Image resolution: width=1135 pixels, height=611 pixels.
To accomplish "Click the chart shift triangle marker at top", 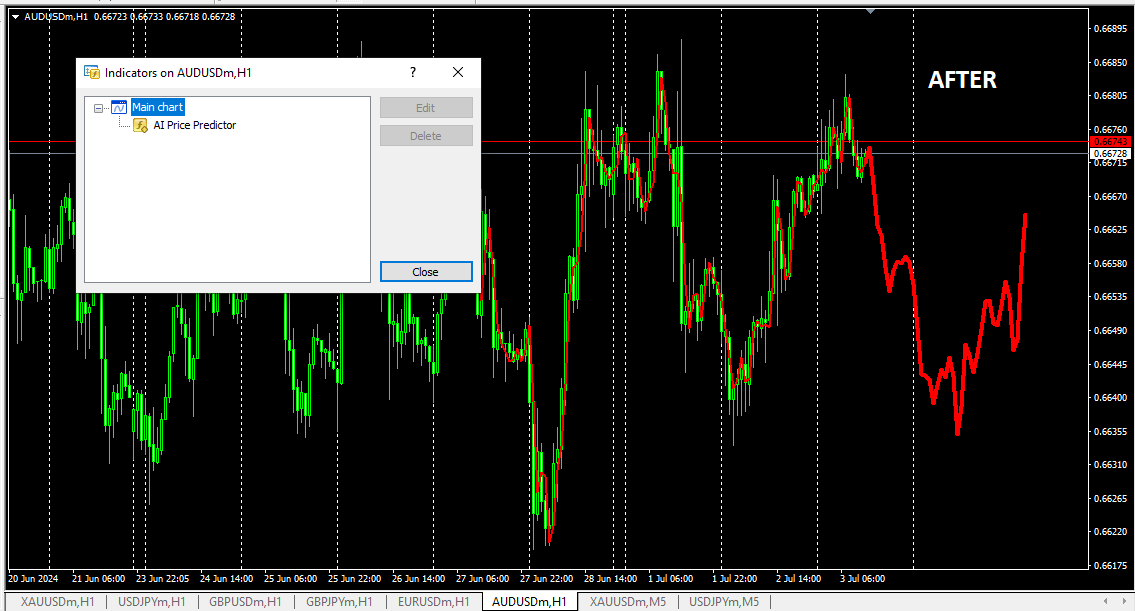I will pyautogui.click(x=871, y=11).
